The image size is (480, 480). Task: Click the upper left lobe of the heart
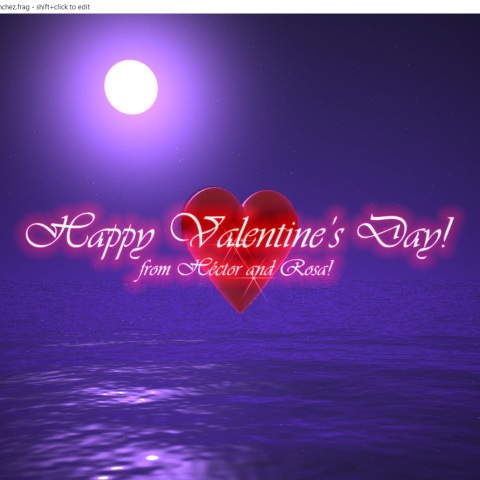(x=212, y=207)
